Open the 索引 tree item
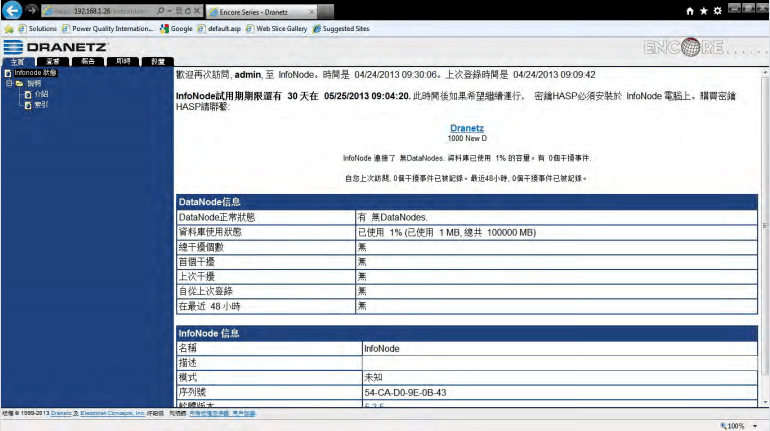 41,105
